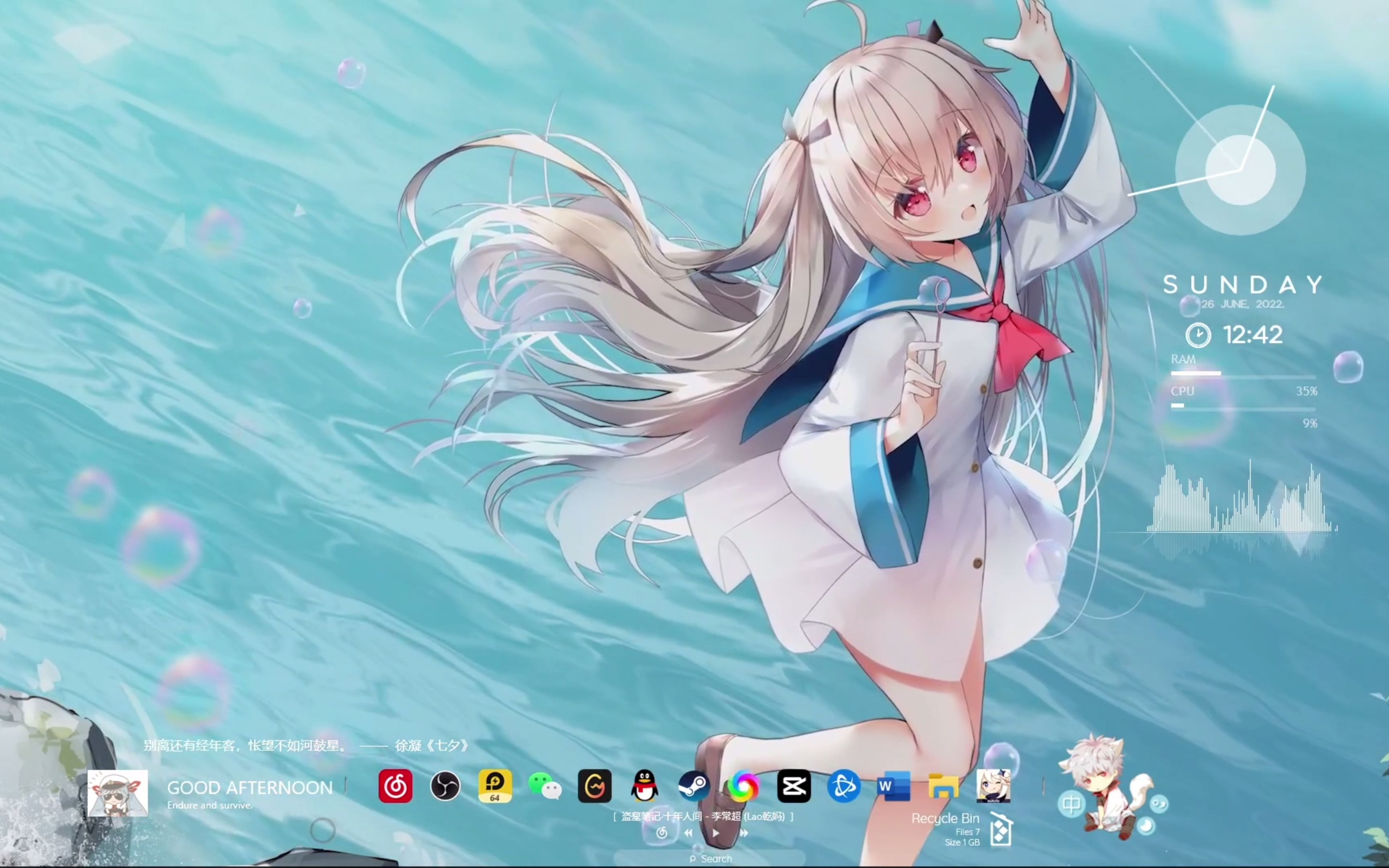The height and width of the screenshot is (868, 1389).
Task: Open the File Explorer folder icon
Action: click(944, 786)
